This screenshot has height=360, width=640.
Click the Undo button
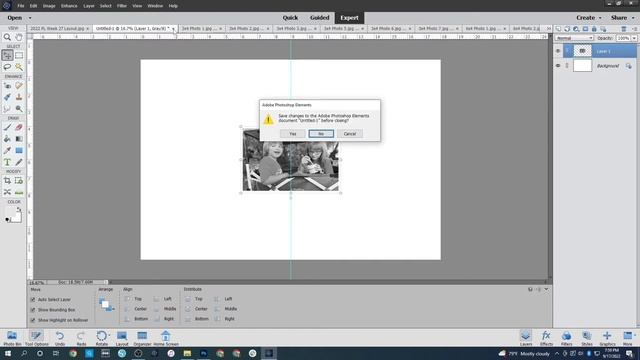[60, 338]
